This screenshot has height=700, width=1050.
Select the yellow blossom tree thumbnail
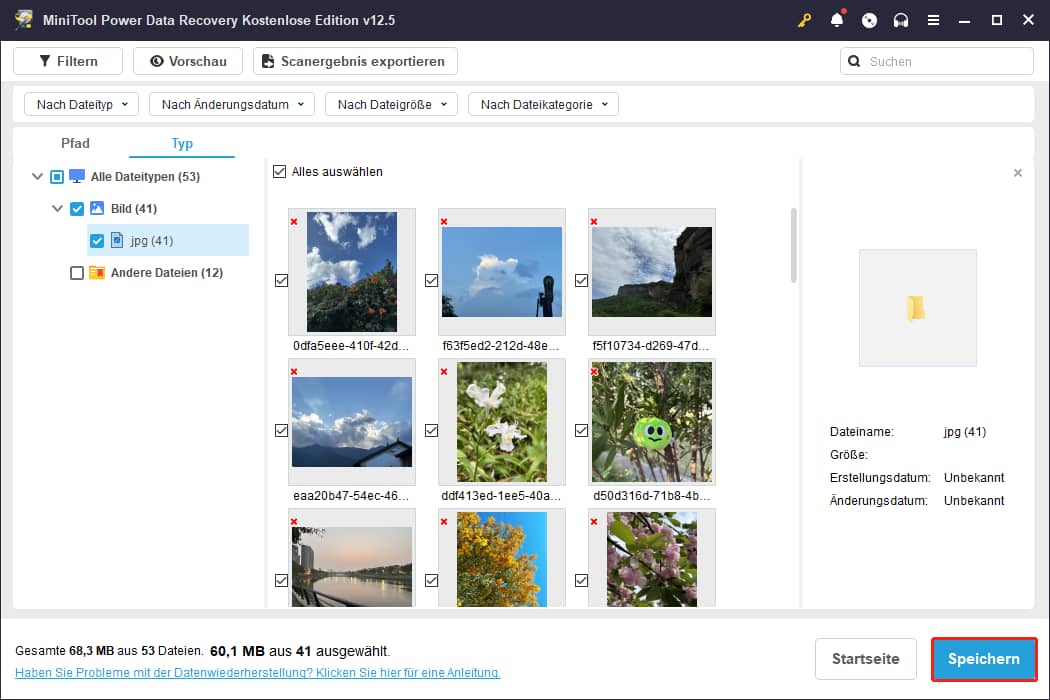(502, 560)
